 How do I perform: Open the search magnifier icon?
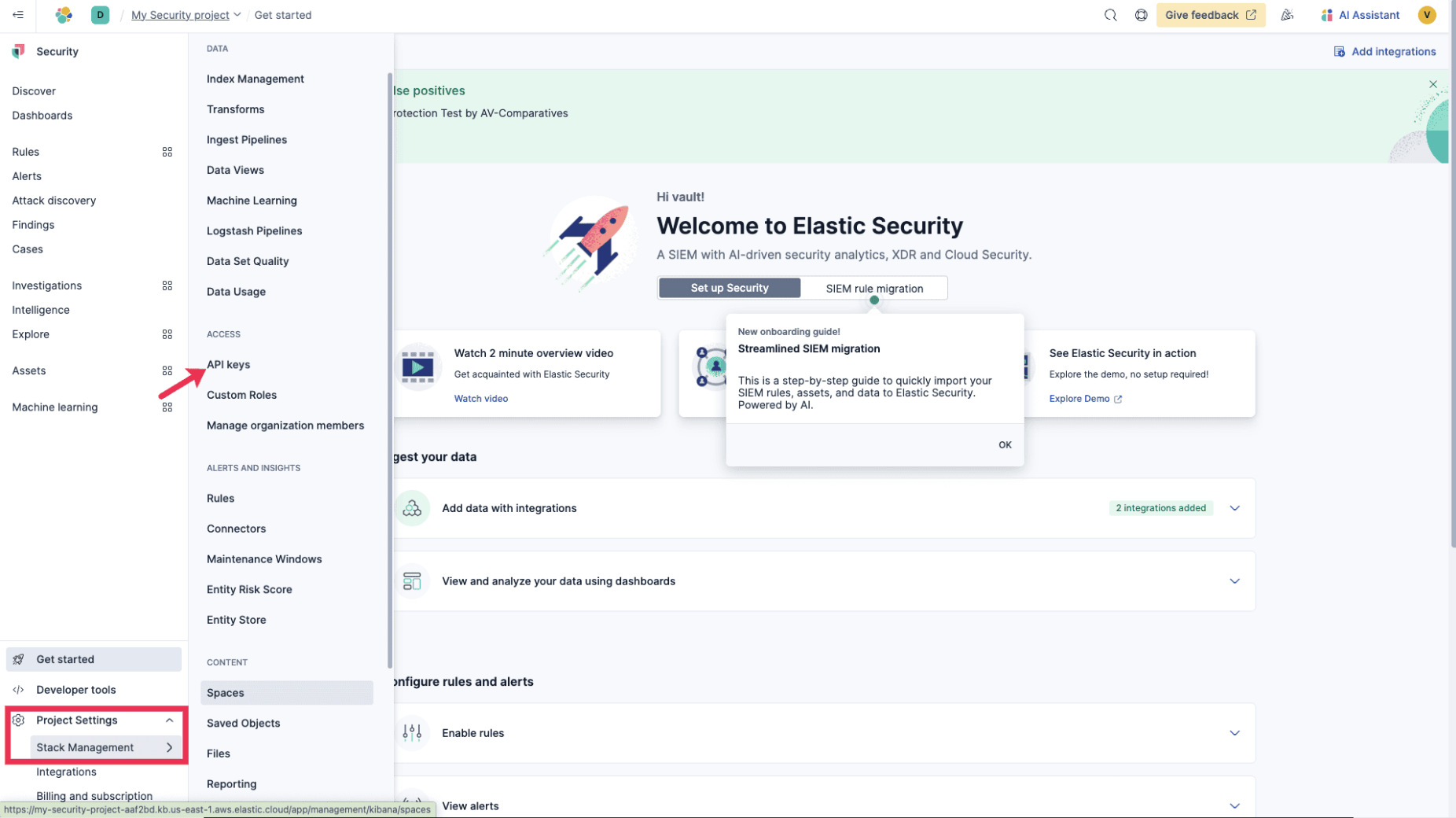pyautogui.click(x=1110, y=15)
